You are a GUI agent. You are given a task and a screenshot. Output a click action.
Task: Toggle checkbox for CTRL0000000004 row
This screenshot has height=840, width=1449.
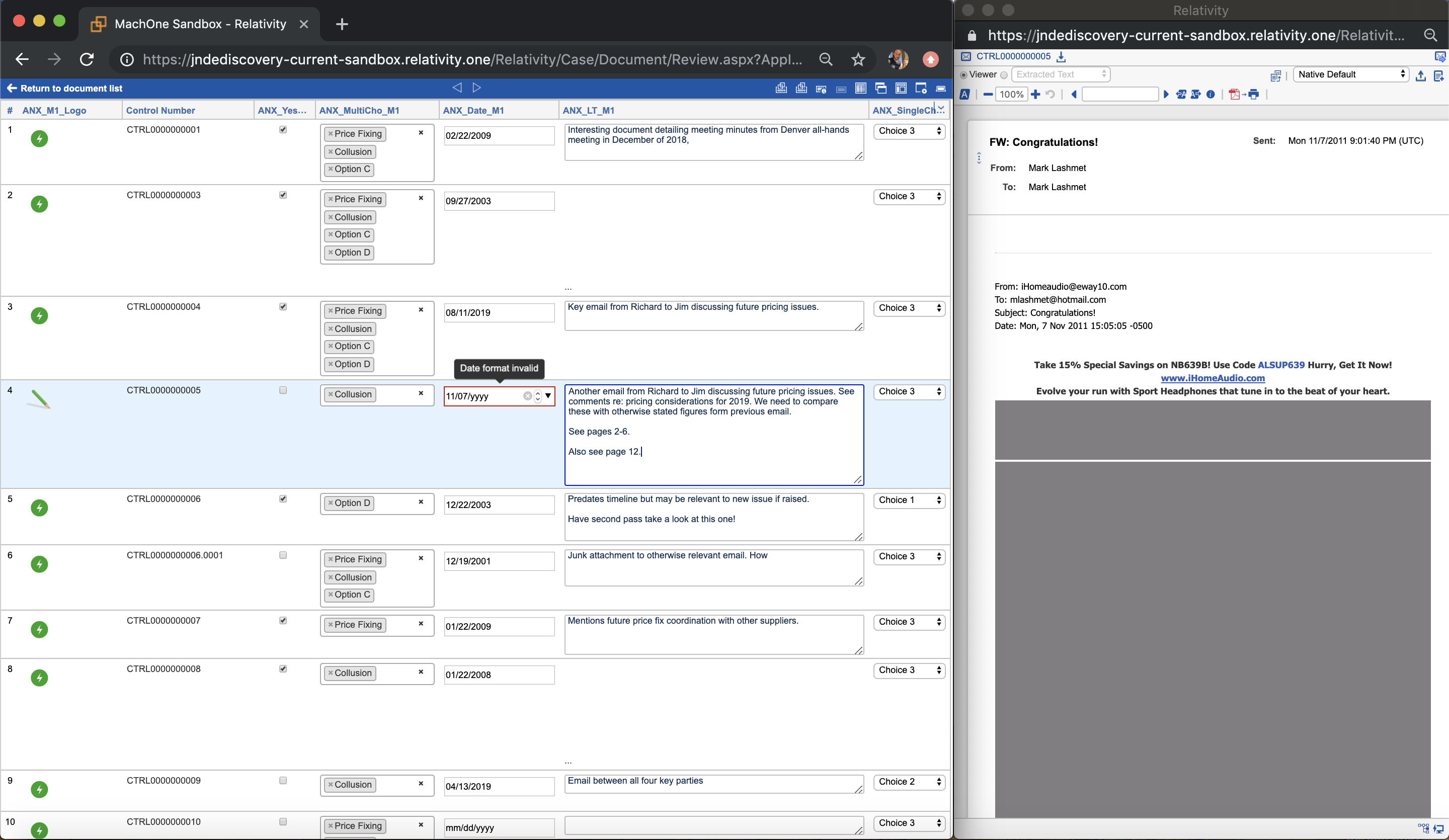point(283,307)
